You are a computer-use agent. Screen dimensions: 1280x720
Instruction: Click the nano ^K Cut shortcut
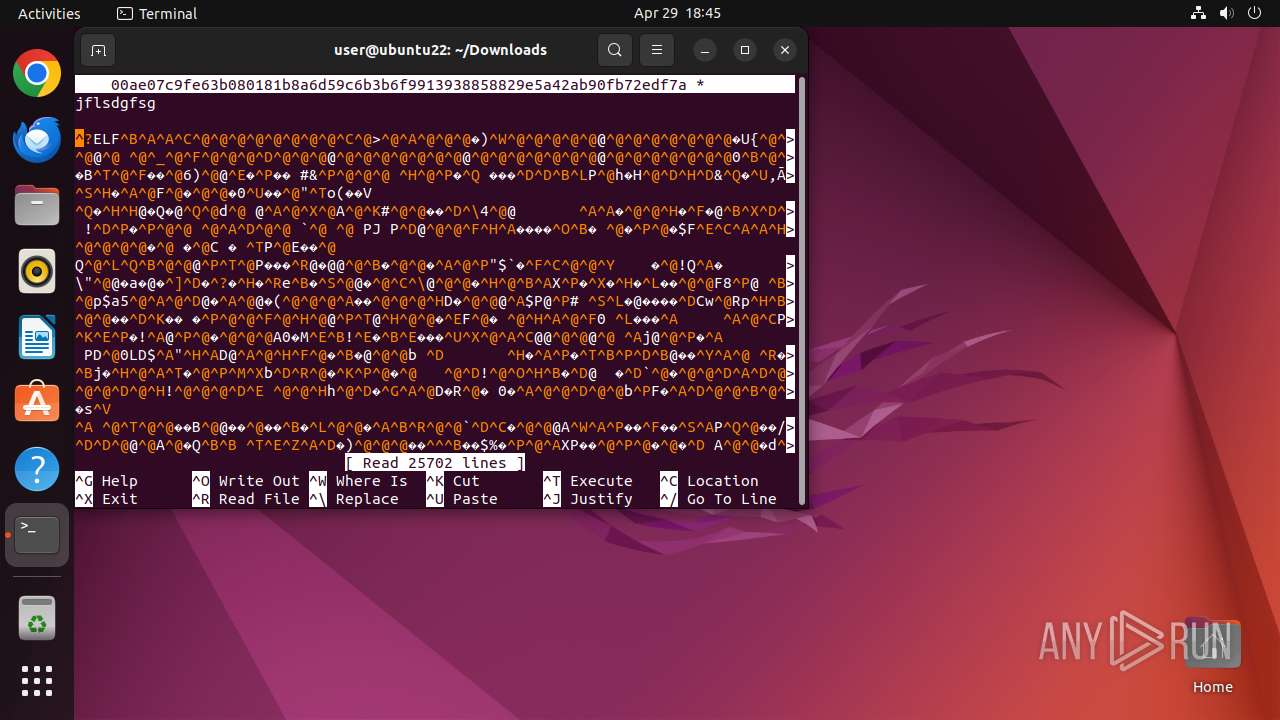pyautogui.click(x=453, y=481)
